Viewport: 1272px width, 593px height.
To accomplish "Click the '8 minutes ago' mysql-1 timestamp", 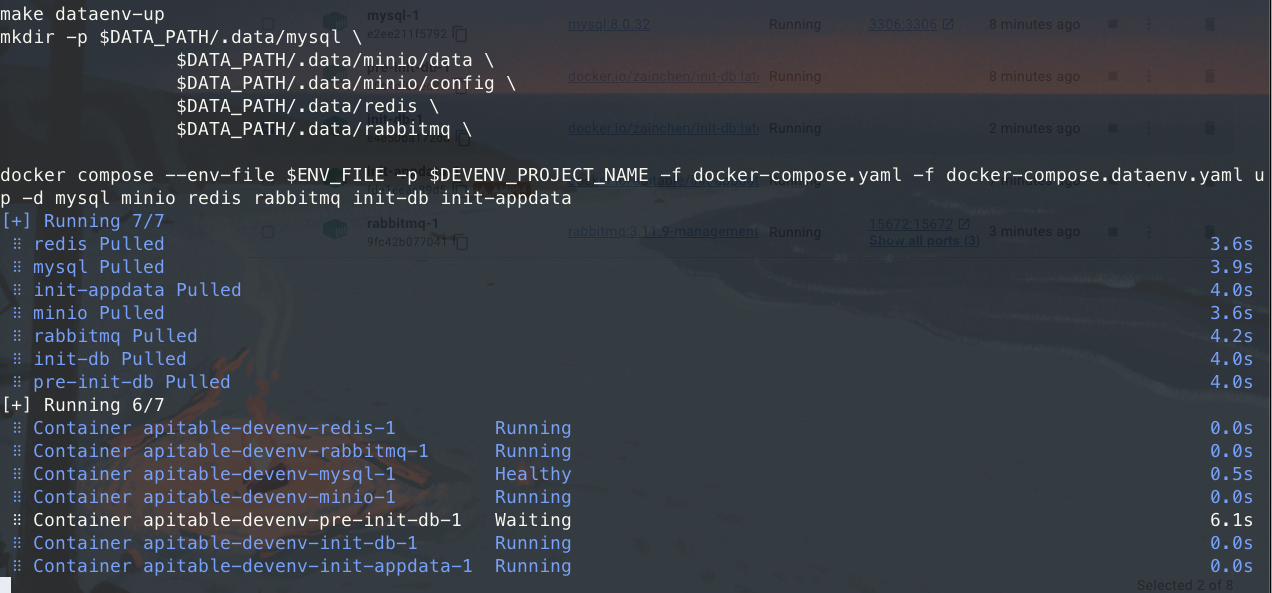I will point(1034,24).
